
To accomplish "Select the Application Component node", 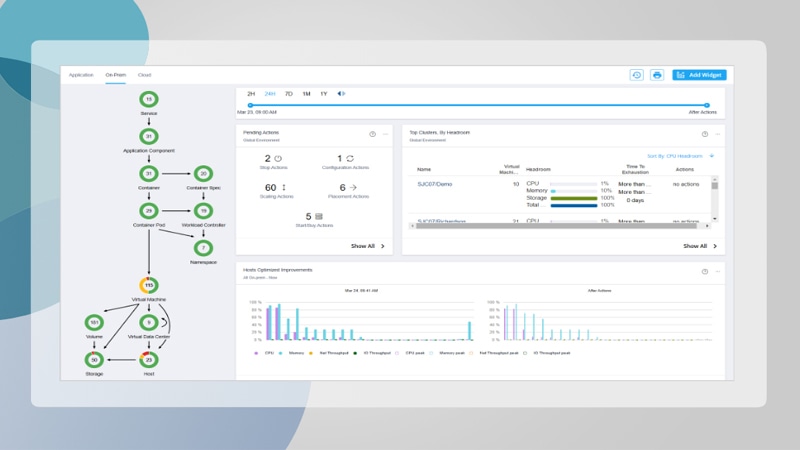I will coord(148,136).
